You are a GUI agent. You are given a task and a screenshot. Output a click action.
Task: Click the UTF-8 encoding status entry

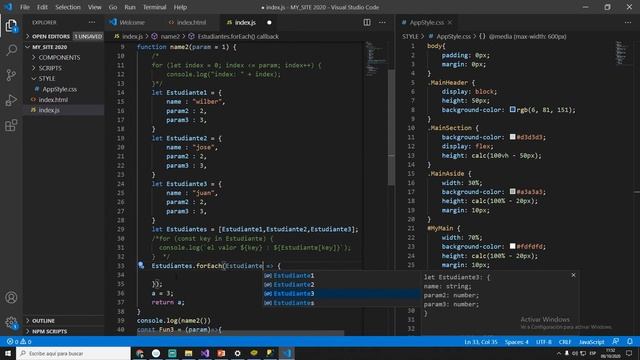click(544, 342)
